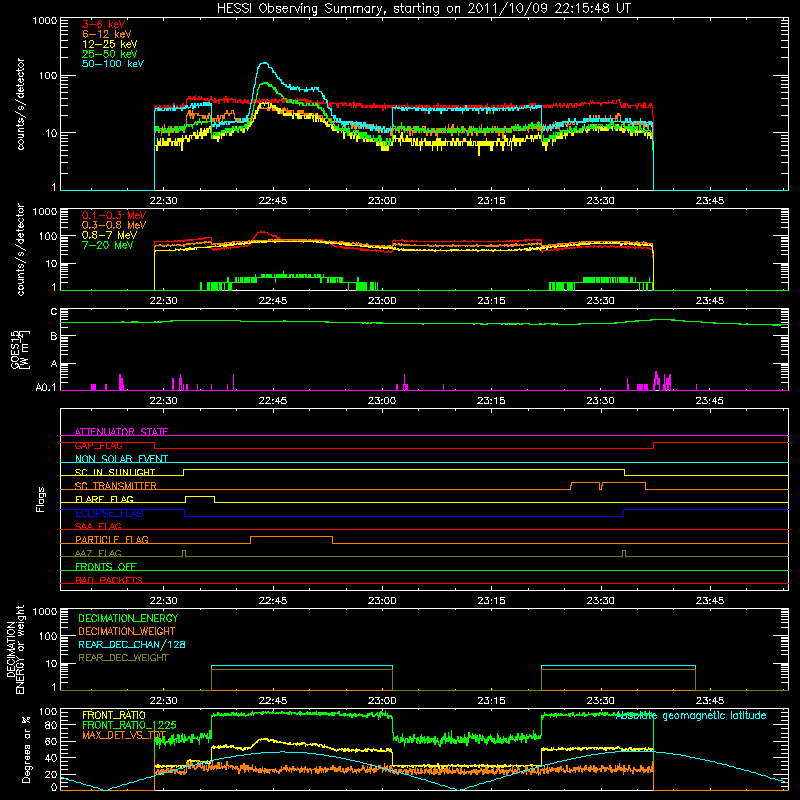Select the 50-100 keV legend label
Viewport: 800px width, 800px height.
(113, 64)
